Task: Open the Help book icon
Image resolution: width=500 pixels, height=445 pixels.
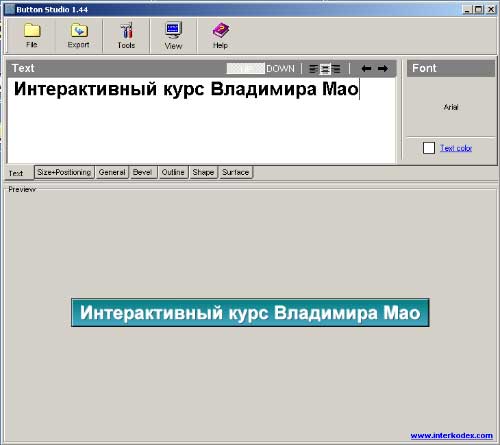Action: [x=221, y=31]
